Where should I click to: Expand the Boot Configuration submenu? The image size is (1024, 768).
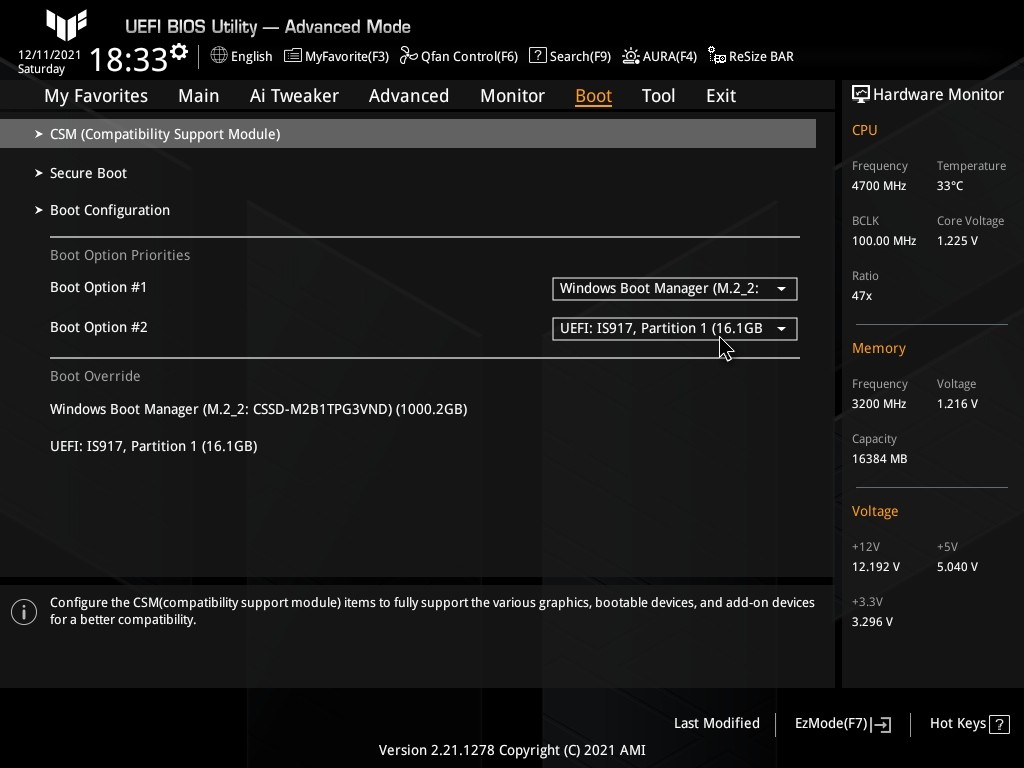point(110,210)
